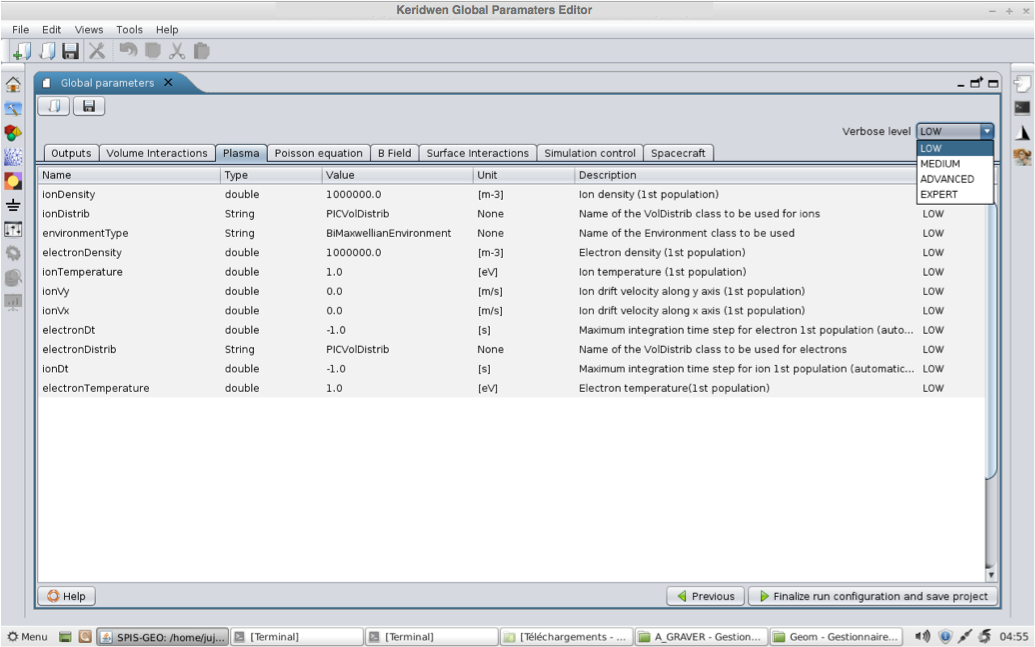This screenshot has width=1035, height=647.
Task: Click the electrical ground symbol icon
Action: 13,206
